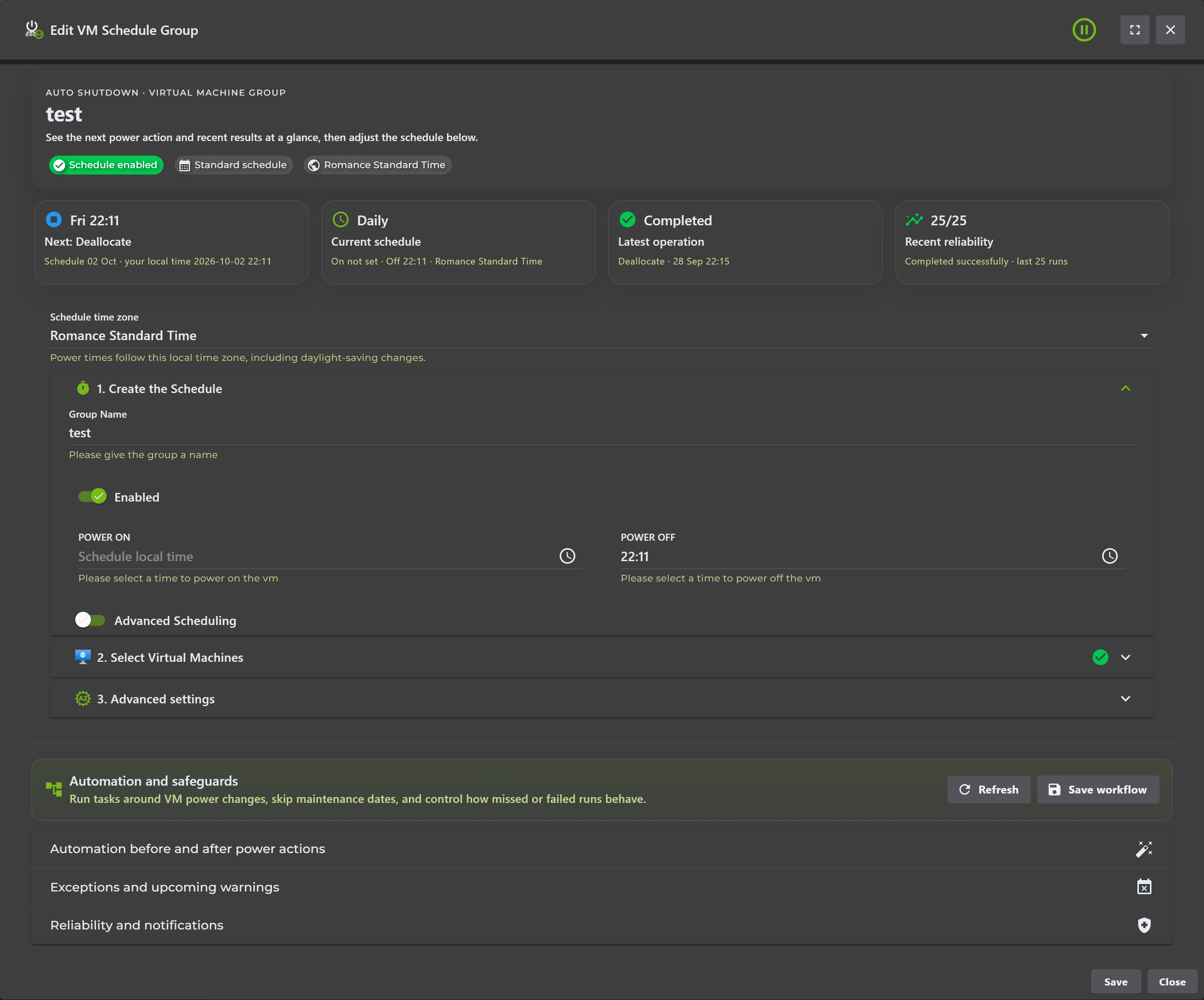Viewport: 1204px width, 1000px height.
Task: Click the Completed latest operation card
Action: coord(745,243)
